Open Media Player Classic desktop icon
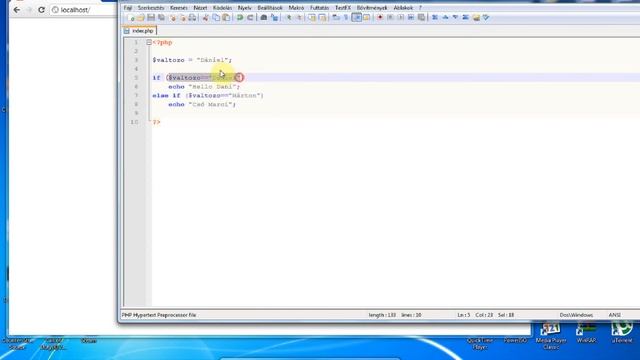The width and height of the screenshot is (640, 360). point(550,336)
